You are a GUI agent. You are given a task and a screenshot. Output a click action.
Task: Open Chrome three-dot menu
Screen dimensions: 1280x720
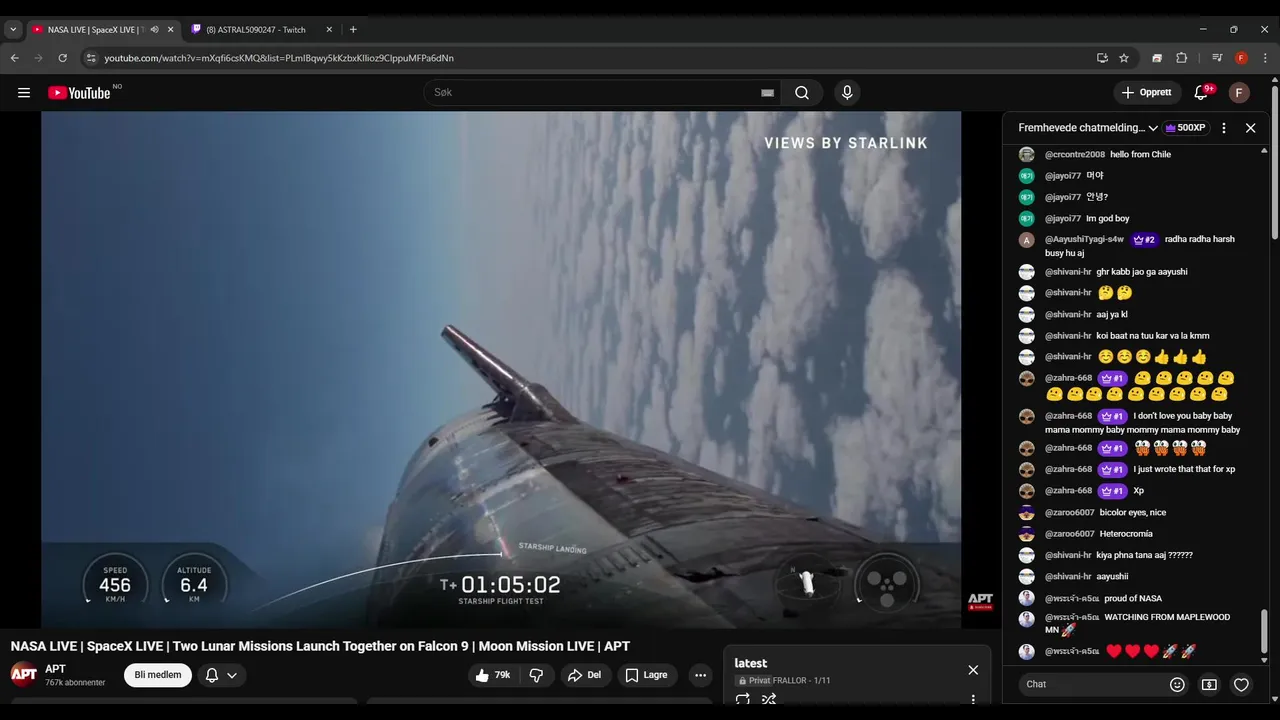coord(1265,58)
